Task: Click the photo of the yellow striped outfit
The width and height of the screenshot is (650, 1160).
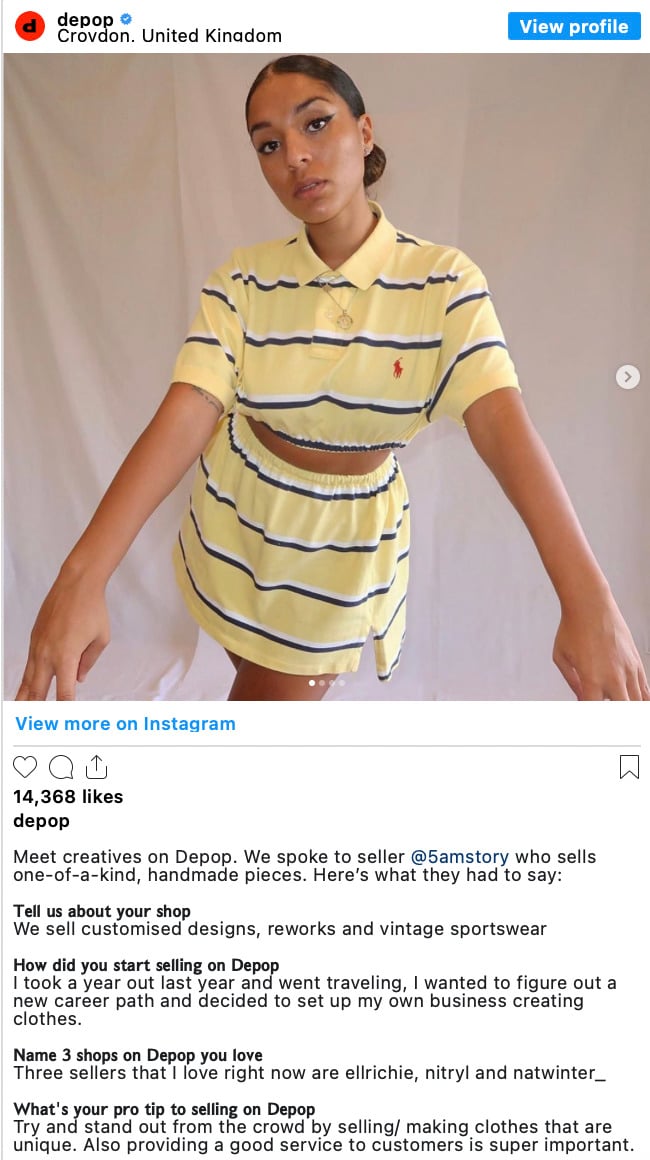Action: coord(325,377)
